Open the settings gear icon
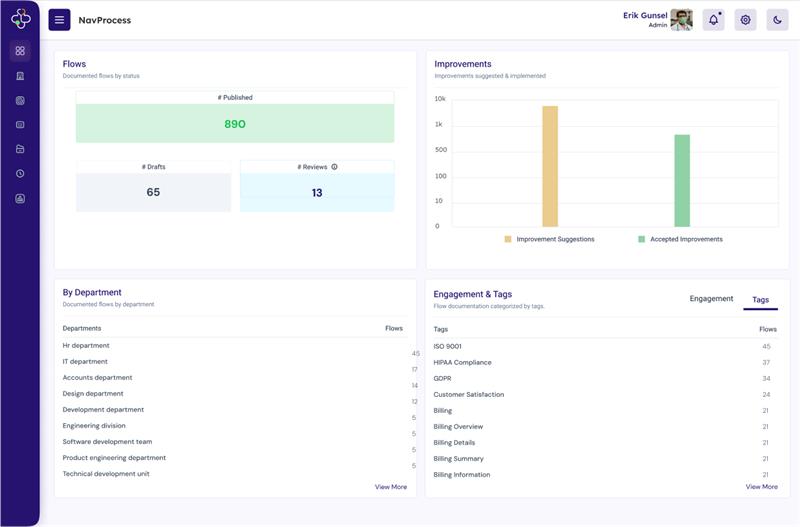 click(x=745, y=20)
